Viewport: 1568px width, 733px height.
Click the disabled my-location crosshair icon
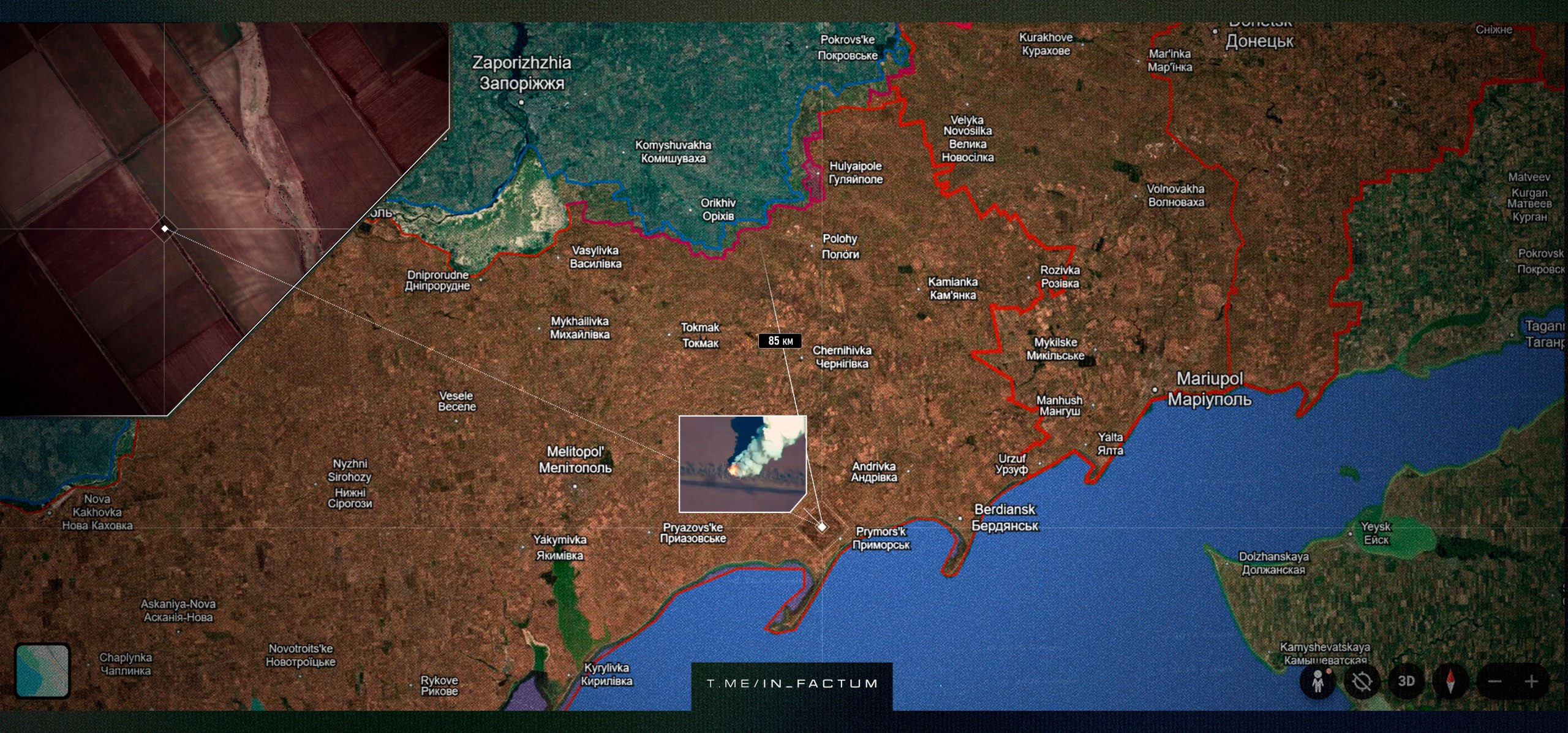coord(1362,682)
